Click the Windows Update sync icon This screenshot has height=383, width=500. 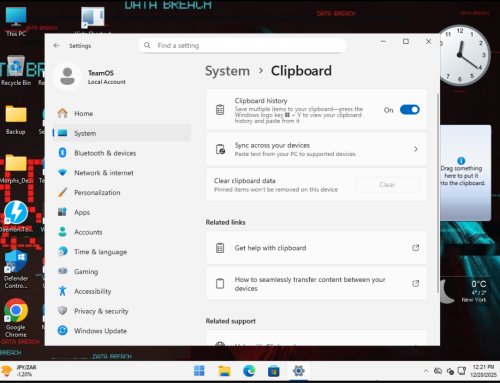point(62,330)
